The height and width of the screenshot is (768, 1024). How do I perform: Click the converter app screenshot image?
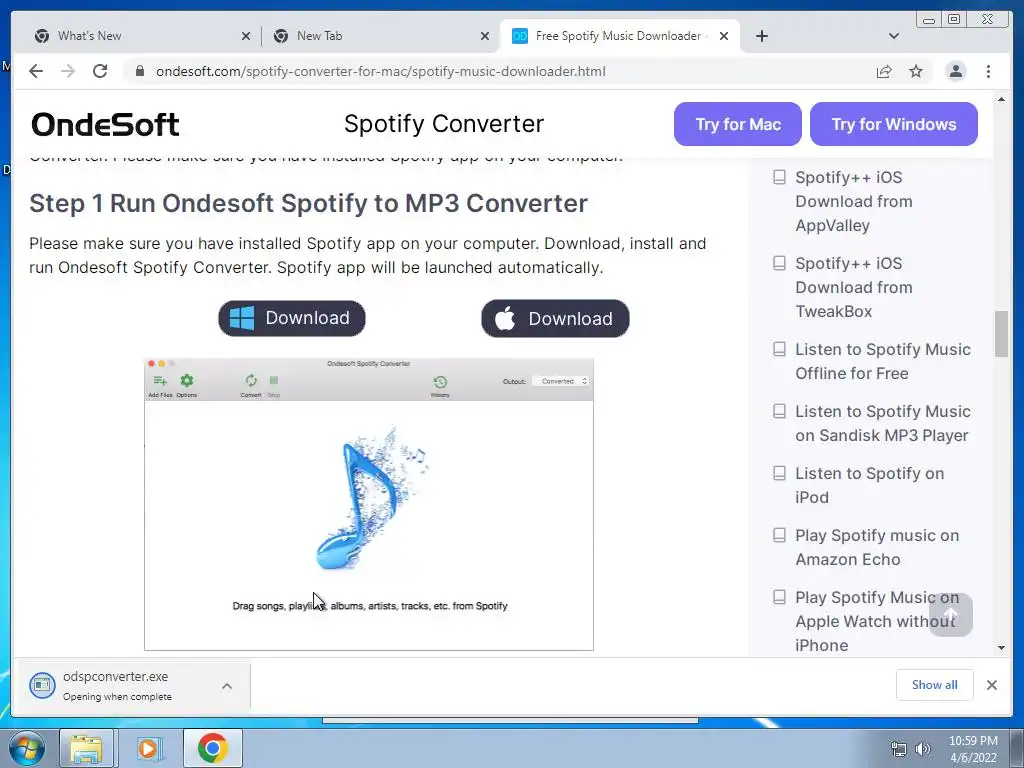(x=369, y=504)
